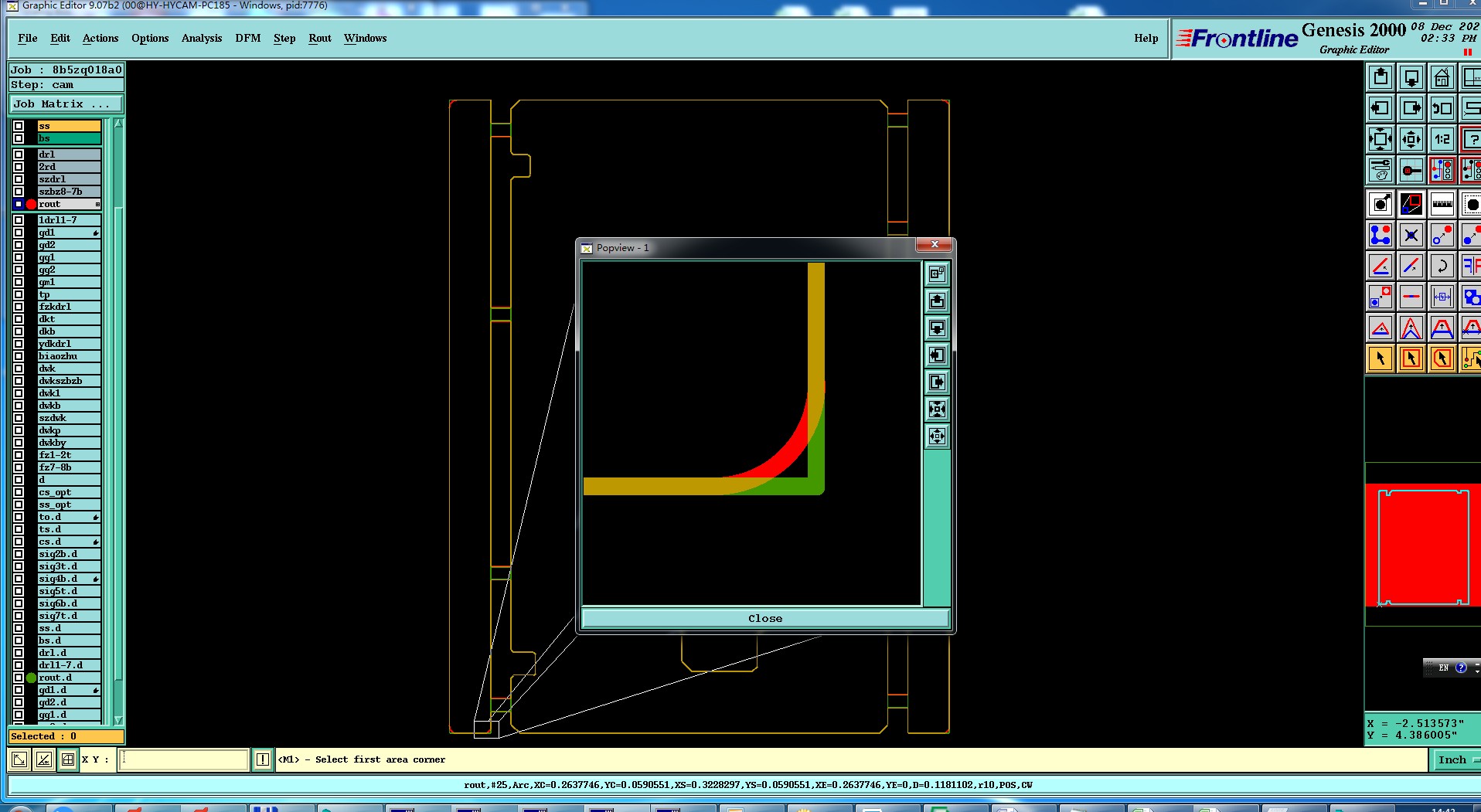Viewport: 1481px width, 812px height.
Task: Toggle the grid snap icon near XY field
Action: coord(68,759)
